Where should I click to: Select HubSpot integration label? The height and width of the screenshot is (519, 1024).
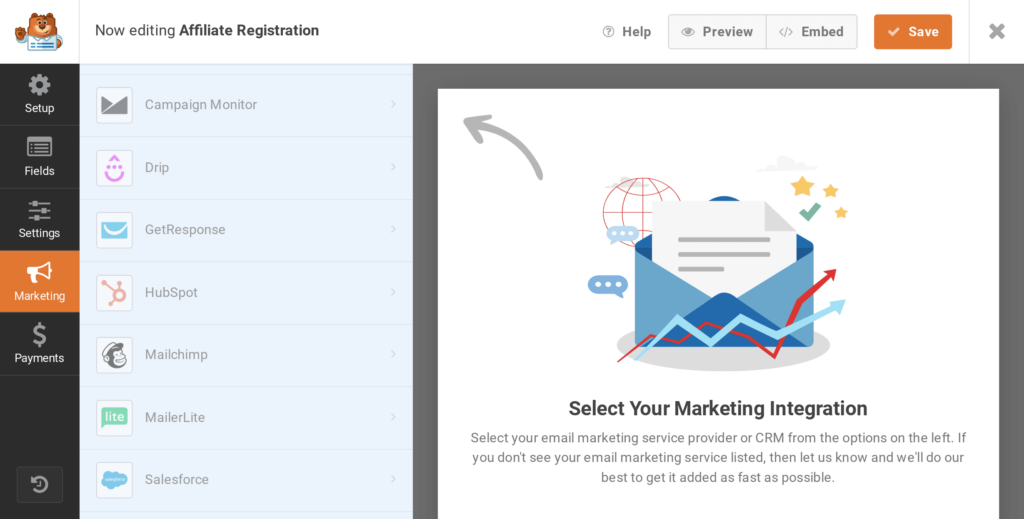tap(171, 292)
